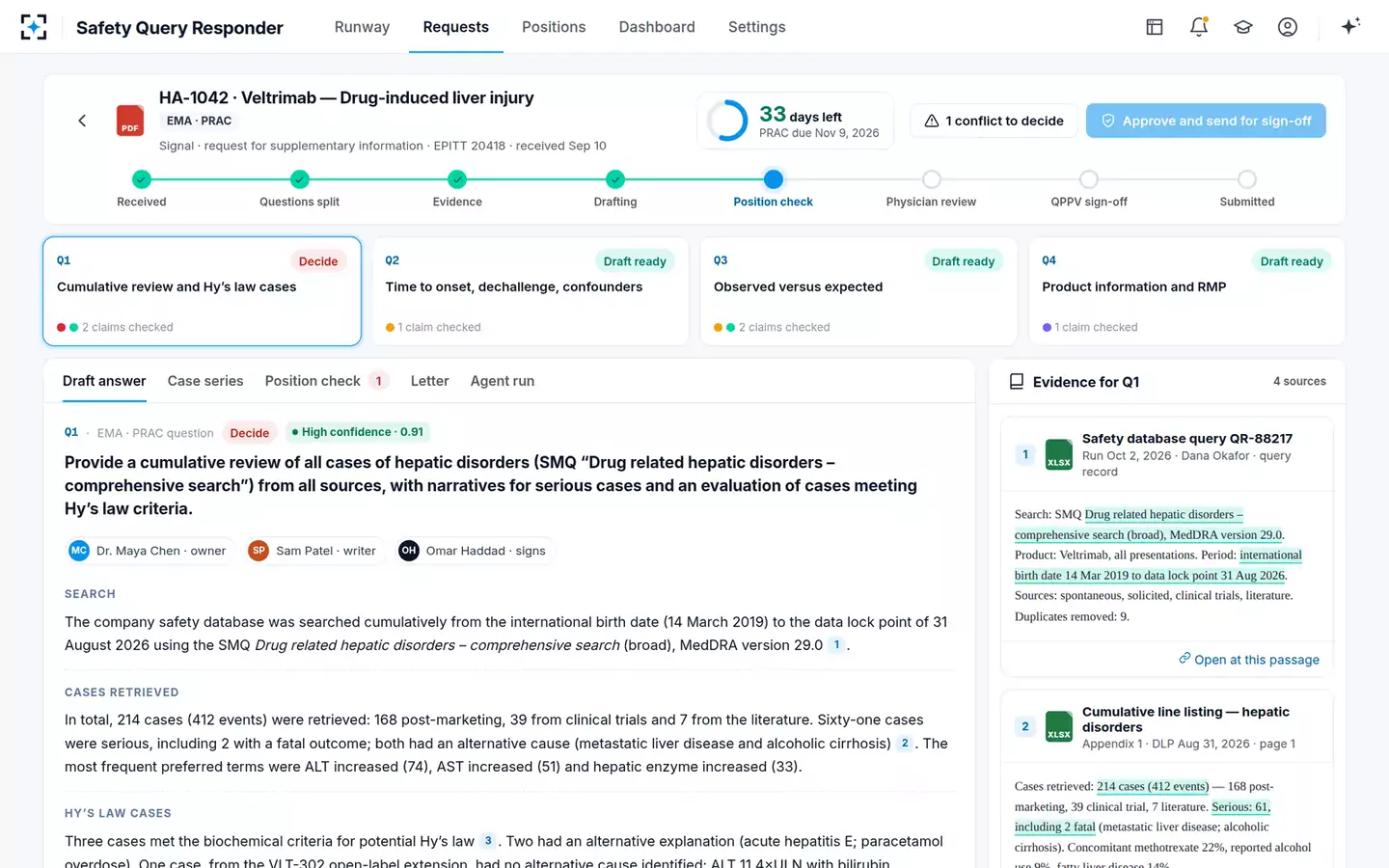
Task: Select Q2 Time to onset card
Action: click(531, 291)
